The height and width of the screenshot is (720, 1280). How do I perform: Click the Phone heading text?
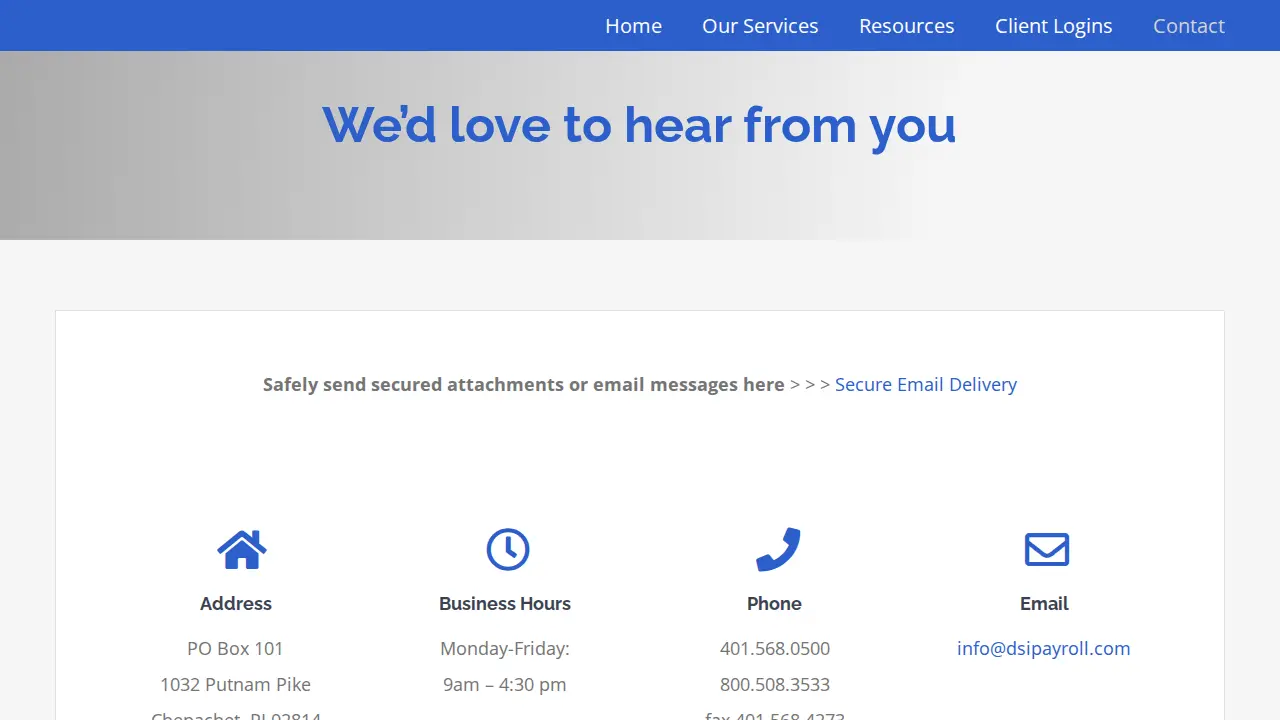pyautogui.click(x=774, y=603)
